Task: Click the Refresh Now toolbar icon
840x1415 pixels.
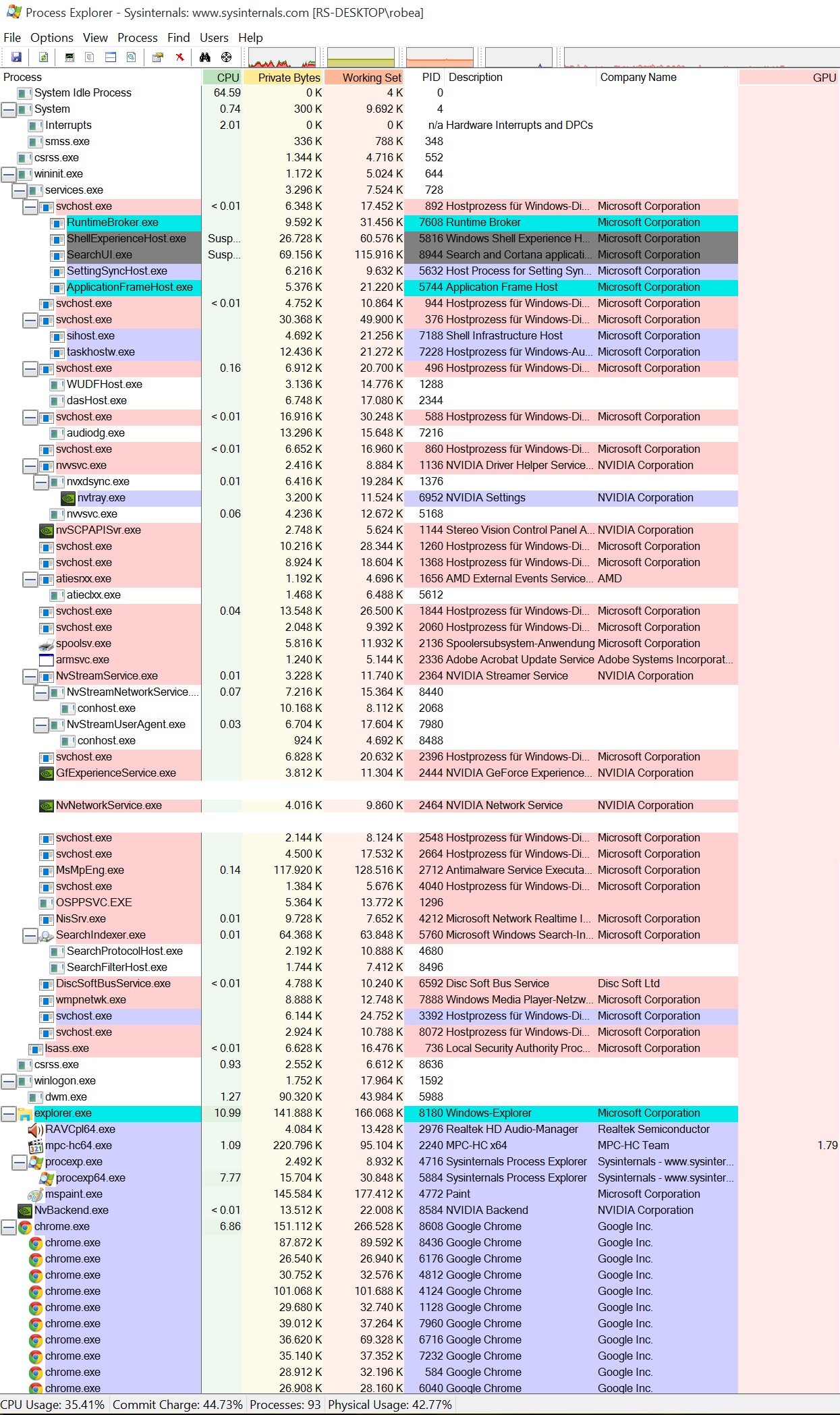Action: 43,57
